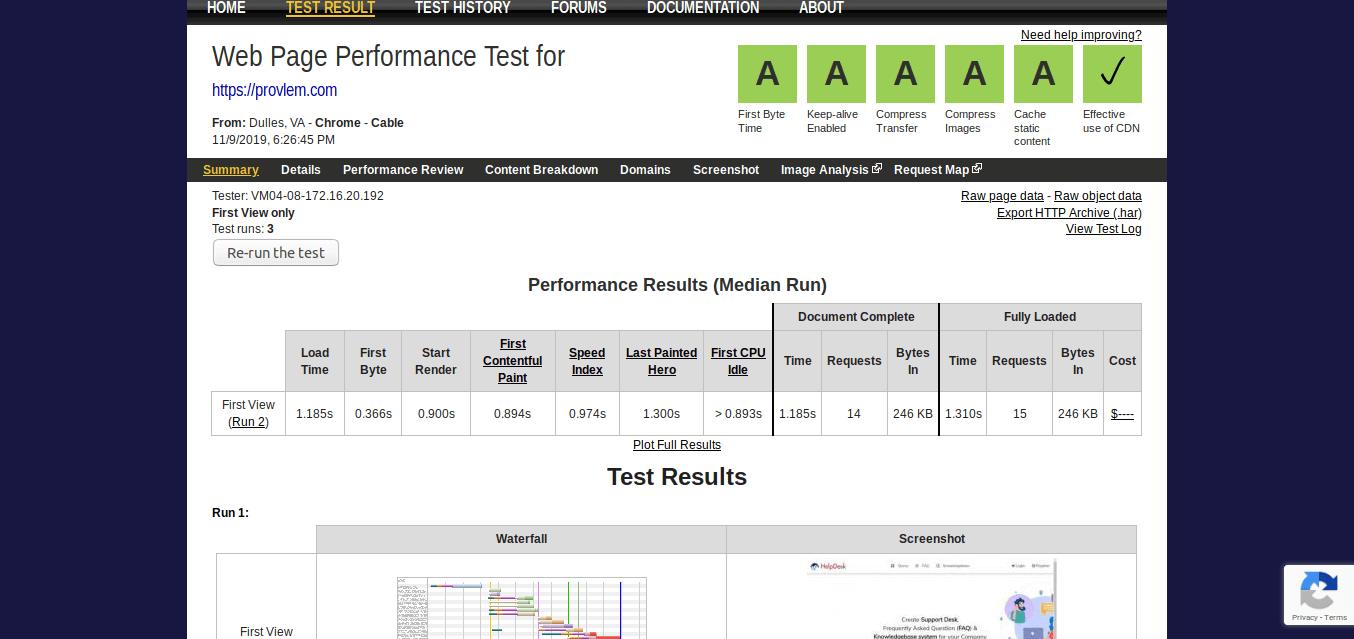
Task: Open the FORUMS menu item
Action: point(579,8)
